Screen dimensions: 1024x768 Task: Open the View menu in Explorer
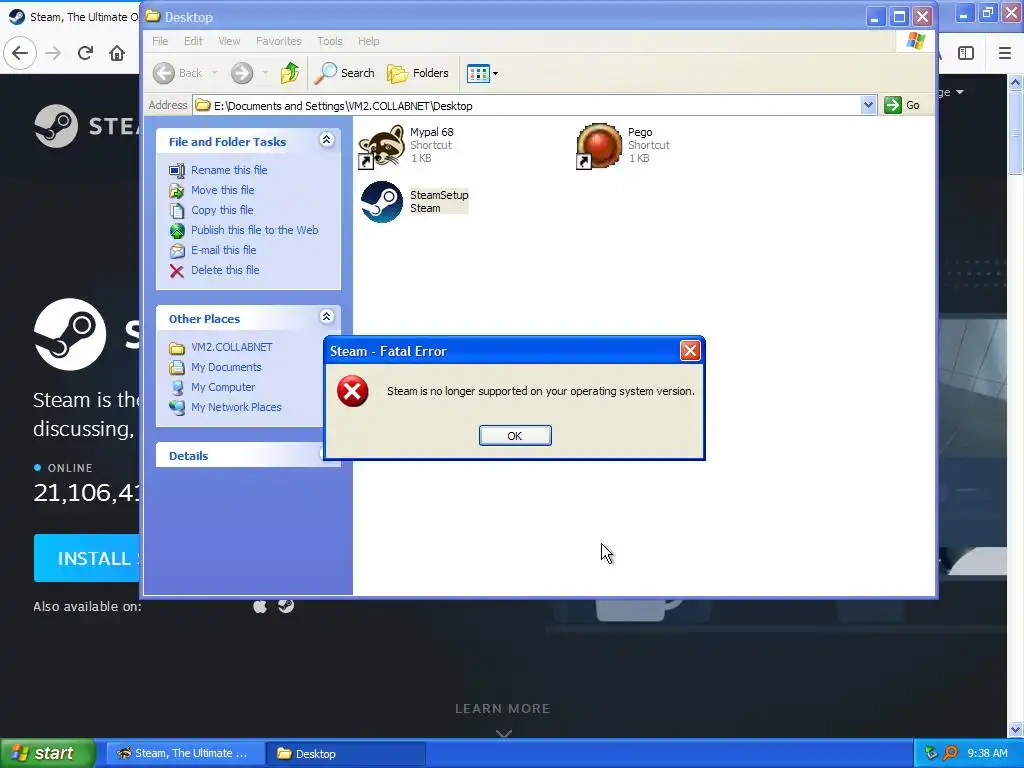(229, 41)
